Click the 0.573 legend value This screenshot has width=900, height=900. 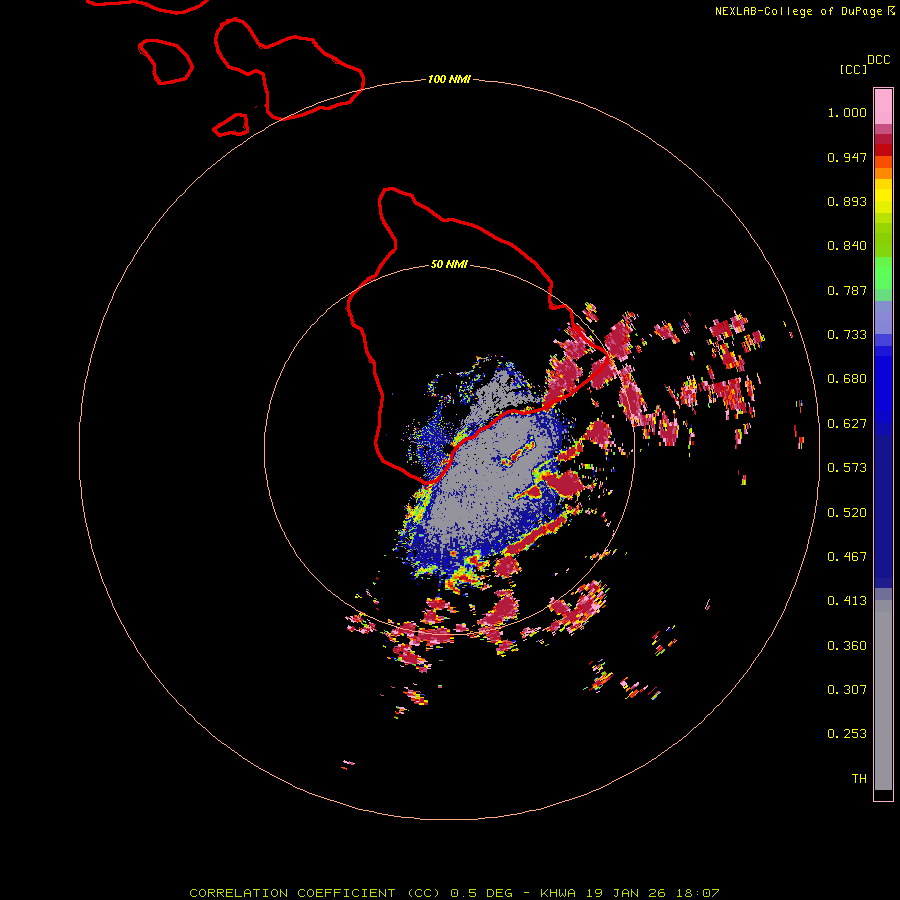847,468
